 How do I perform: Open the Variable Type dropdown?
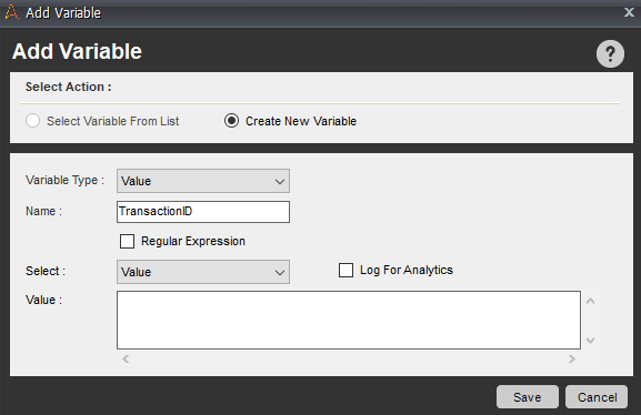[203, 181]
